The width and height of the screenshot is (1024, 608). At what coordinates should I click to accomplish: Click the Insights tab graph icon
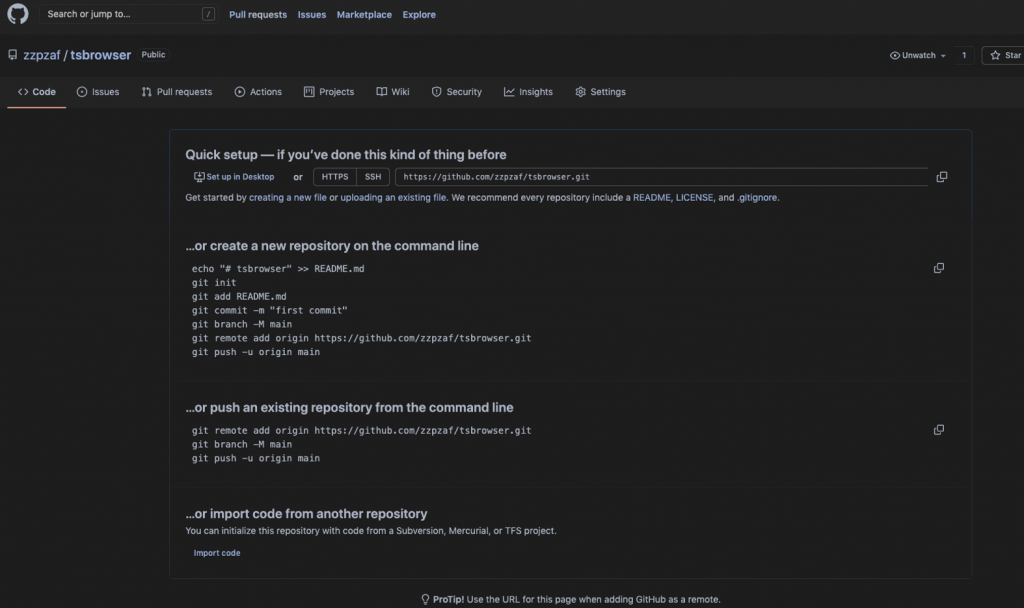click(509, 92)
